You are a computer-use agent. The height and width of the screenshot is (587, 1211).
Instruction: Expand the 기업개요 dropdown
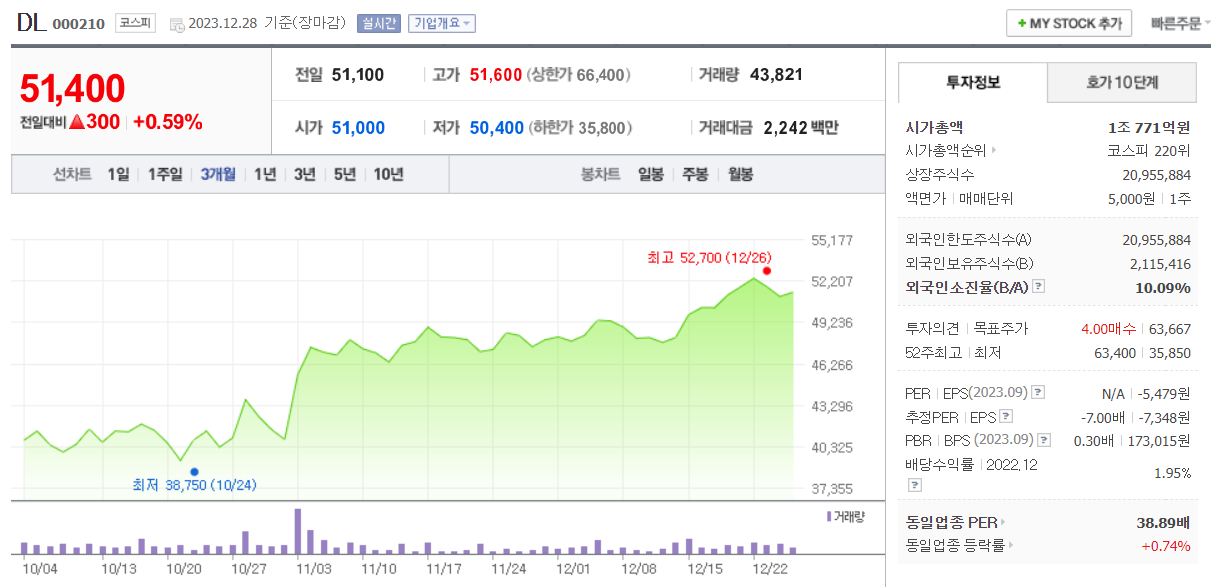442,23
